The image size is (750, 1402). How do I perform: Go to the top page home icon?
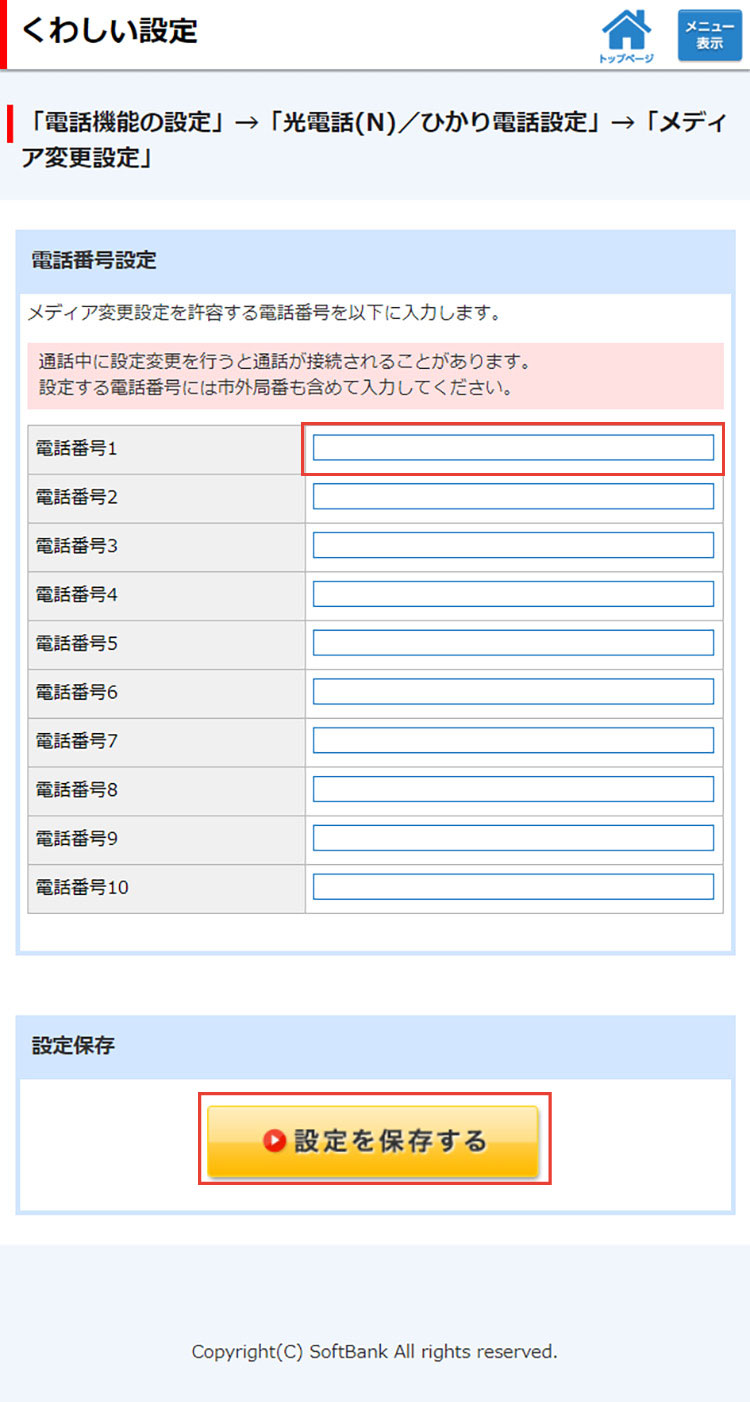pos(626,35)
